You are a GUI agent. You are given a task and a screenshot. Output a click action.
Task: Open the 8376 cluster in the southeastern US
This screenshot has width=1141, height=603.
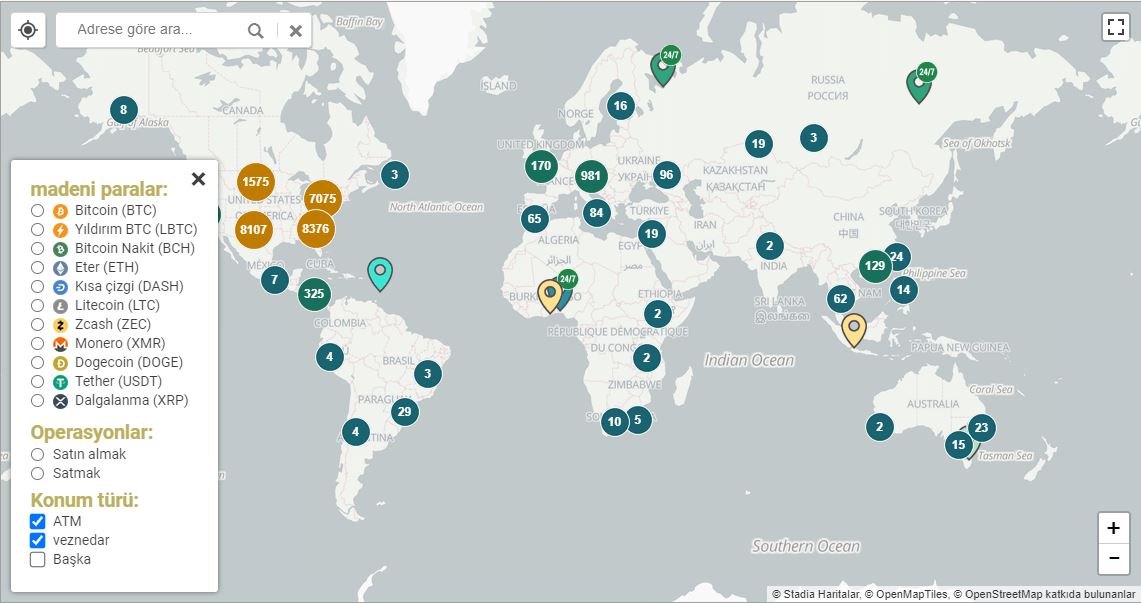tap(316, 228)
